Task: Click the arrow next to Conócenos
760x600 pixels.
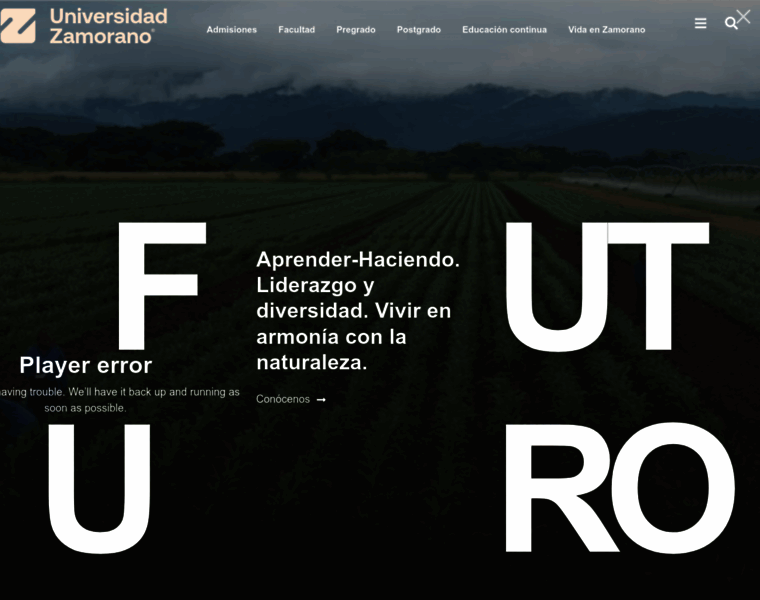Action: (321, 400)
